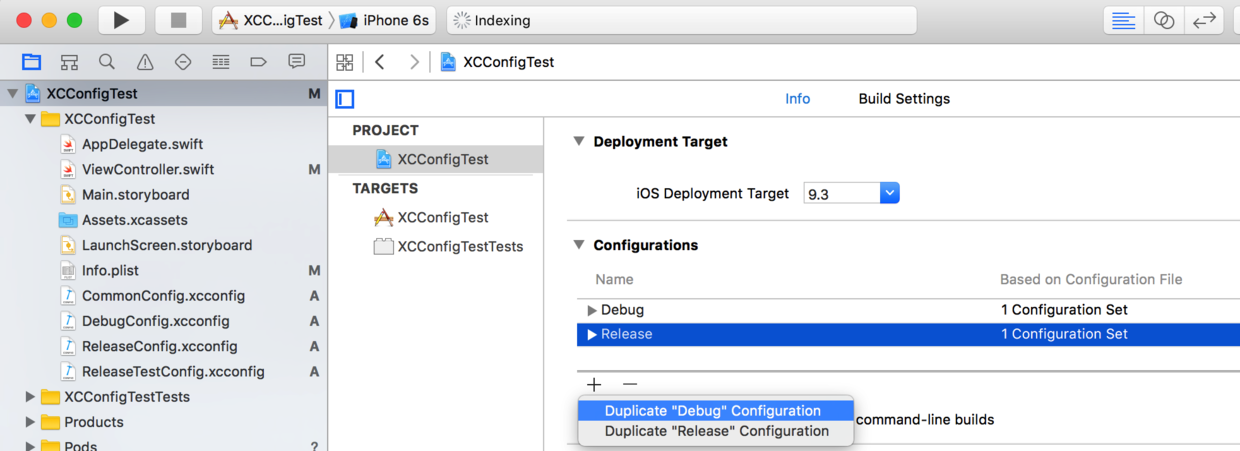Screen dimensions: 1240x451
Task: Expand the Debug configuration row
Action: click(592, 310)
